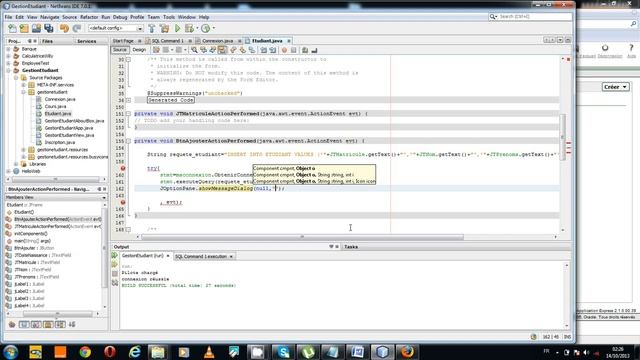Viewport: 640px width, 360px height.
Task: Click the VLC cone taskbar icon
Action: 209,351
